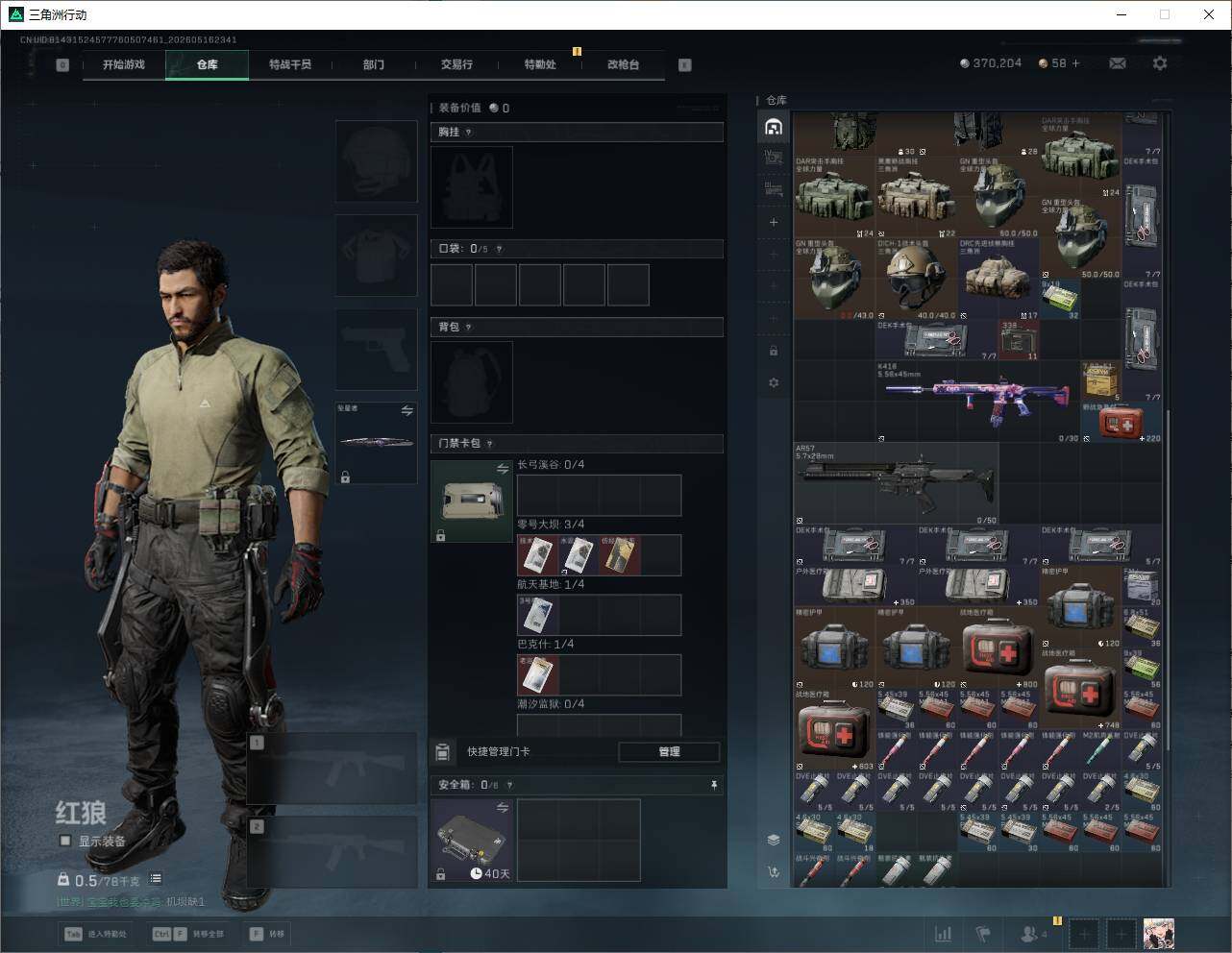Click the world chat message line
1232x953 pixels.
point(131,902)
